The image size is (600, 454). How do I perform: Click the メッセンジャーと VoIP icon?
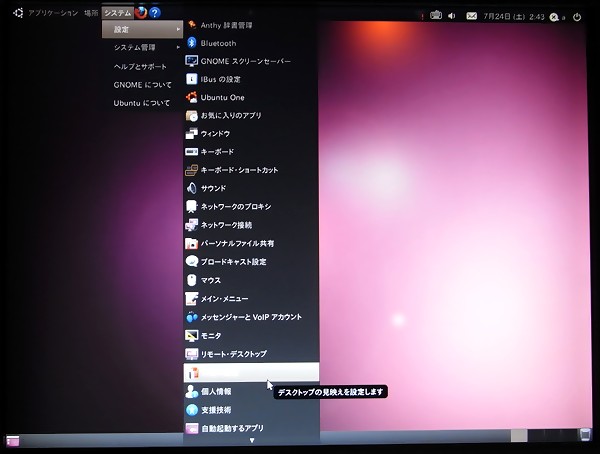click(191, 317)
